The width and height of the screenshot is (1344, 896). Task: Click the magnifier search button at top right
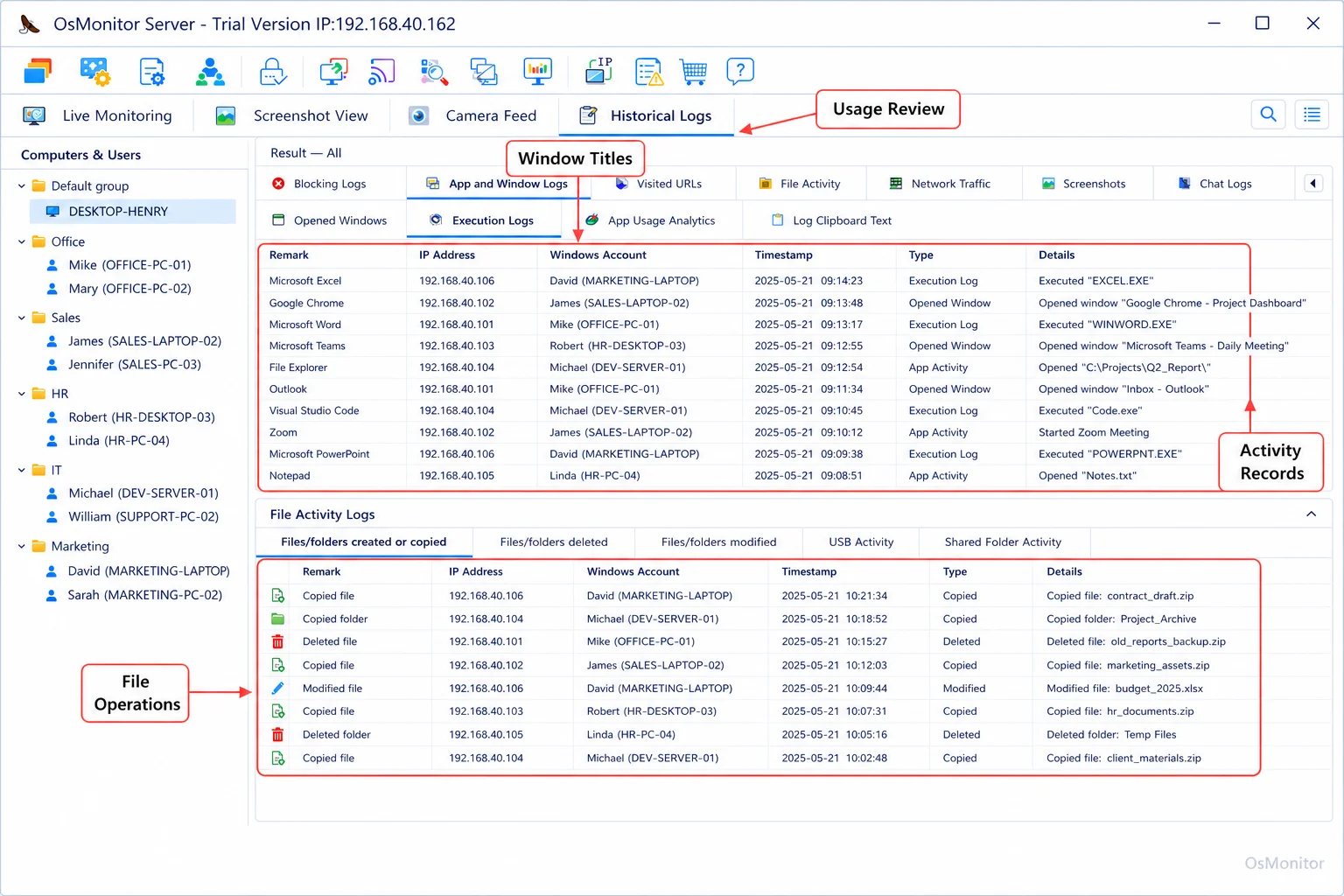pos(1268,115)
